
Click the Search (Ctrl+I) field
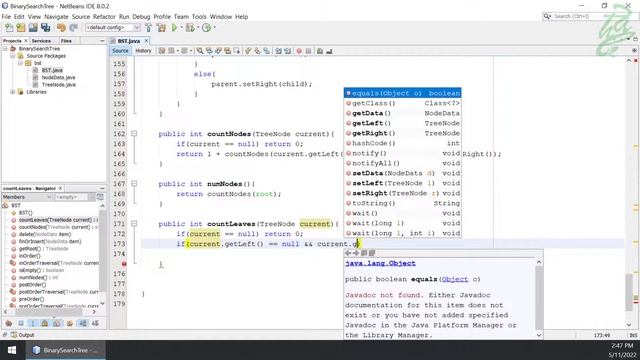582,16
